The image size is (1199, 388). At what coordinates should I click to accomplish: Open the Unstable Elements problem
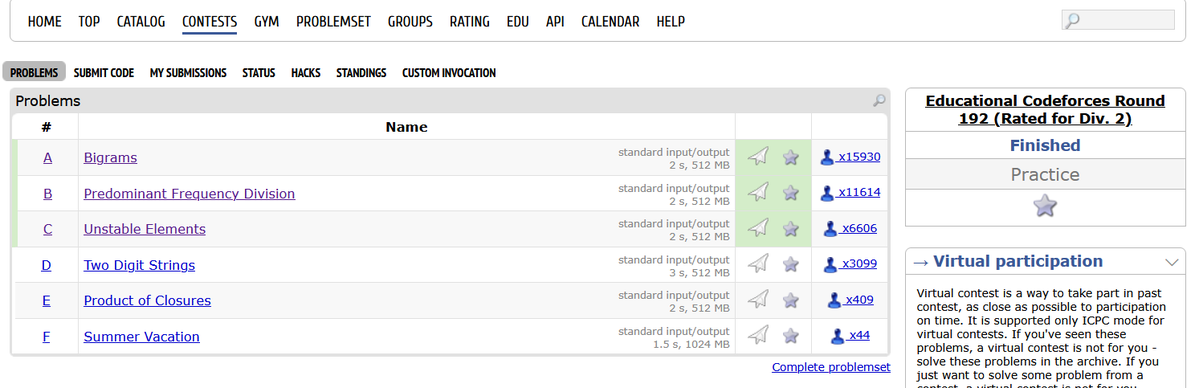[145, 229]
